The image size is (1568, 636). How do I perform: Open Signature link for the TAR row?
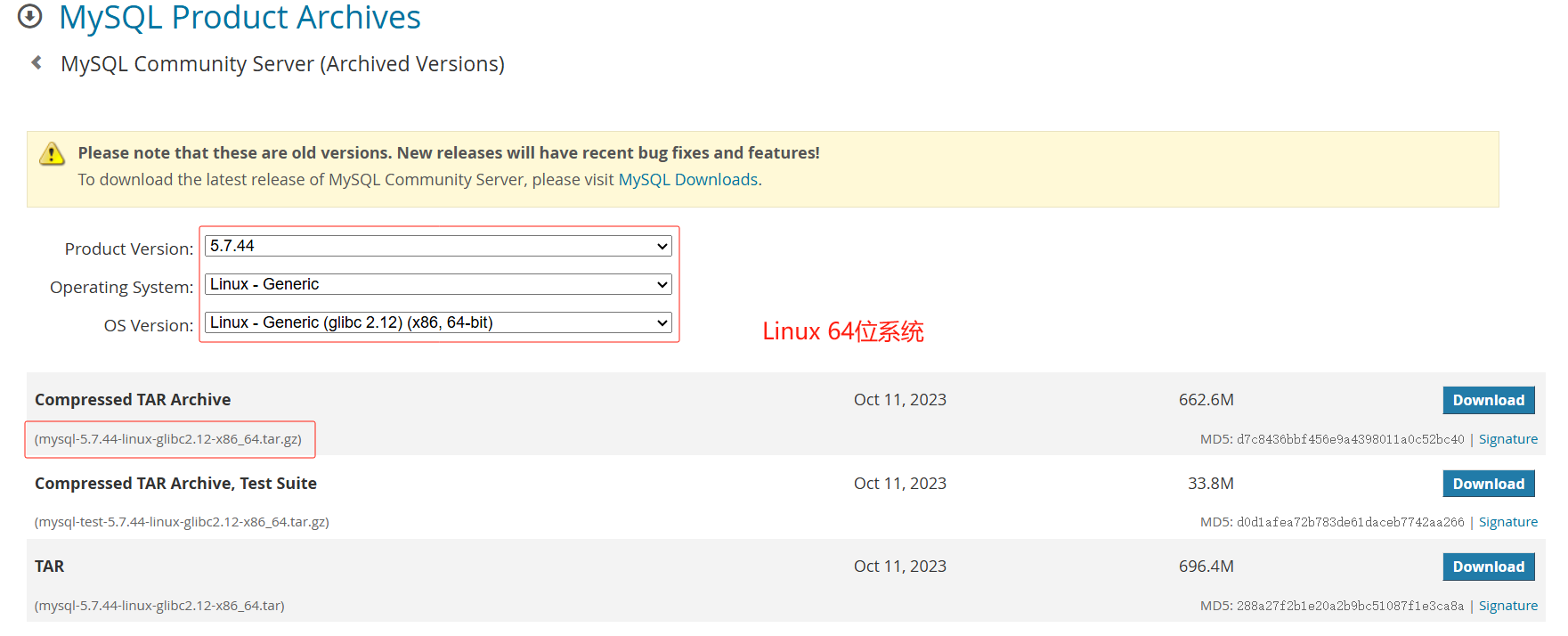click(x=1508, y=606)
